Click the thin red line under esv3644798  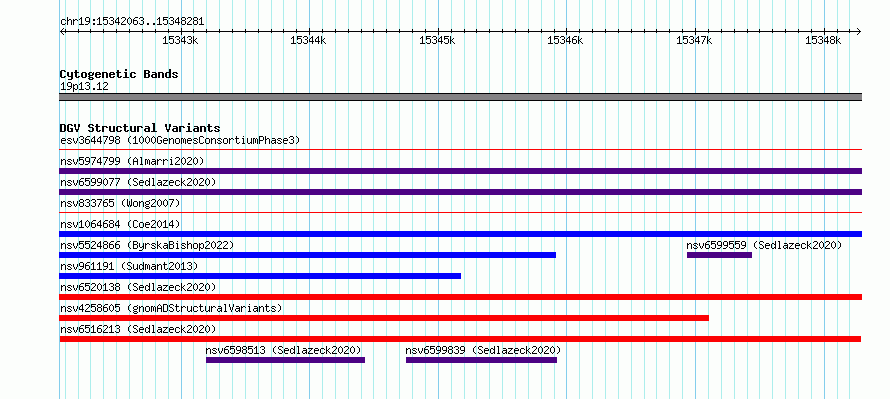coord(460,150)
